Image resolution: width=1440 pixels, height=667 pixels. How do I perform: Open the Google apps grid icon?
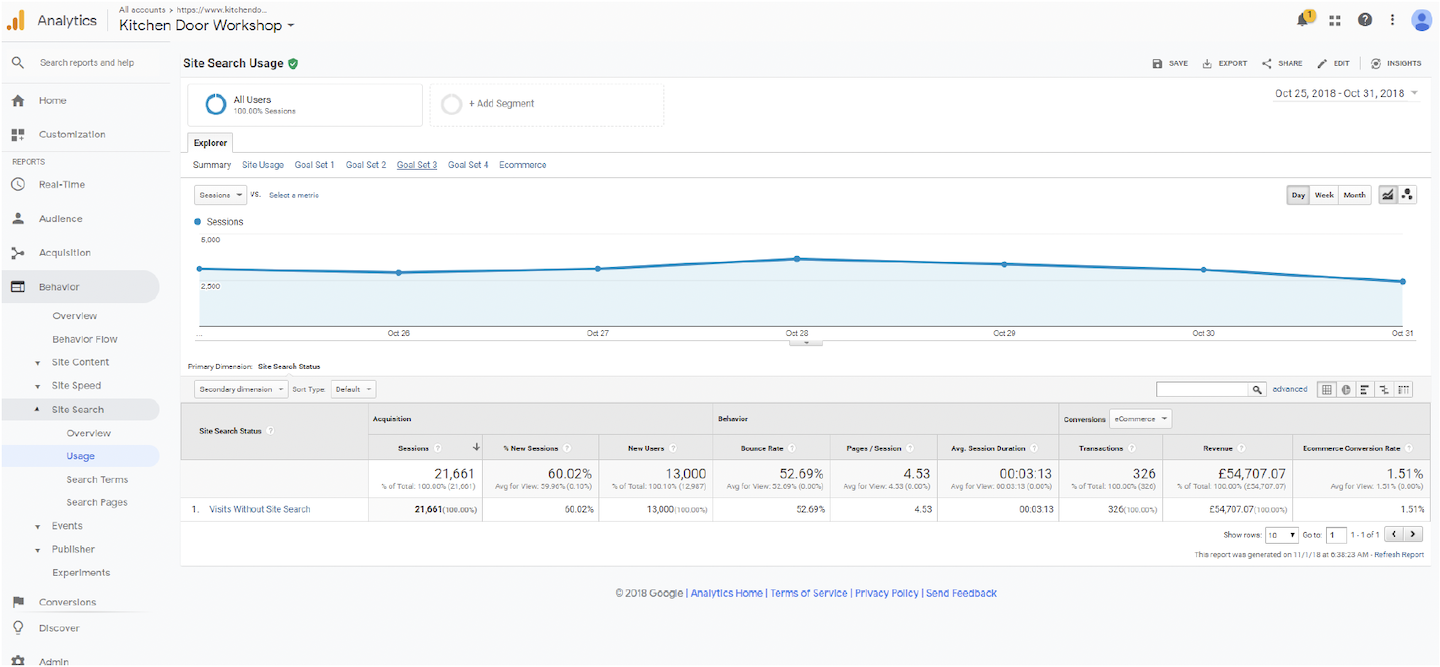point(1336,20)
